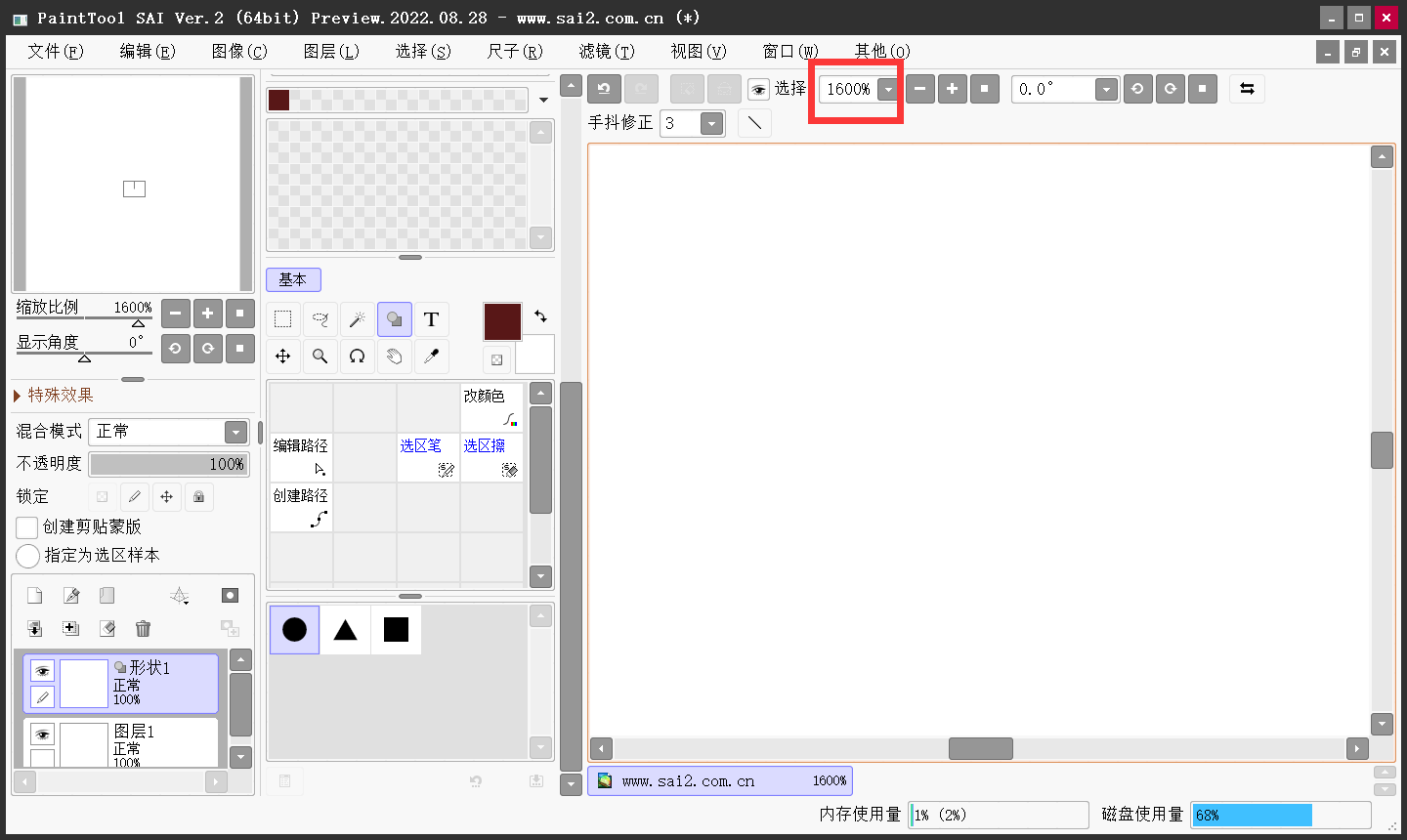Enable 指定为选区样本 option
Viewport: 1407px width, 840px height.
coord(27,556)
